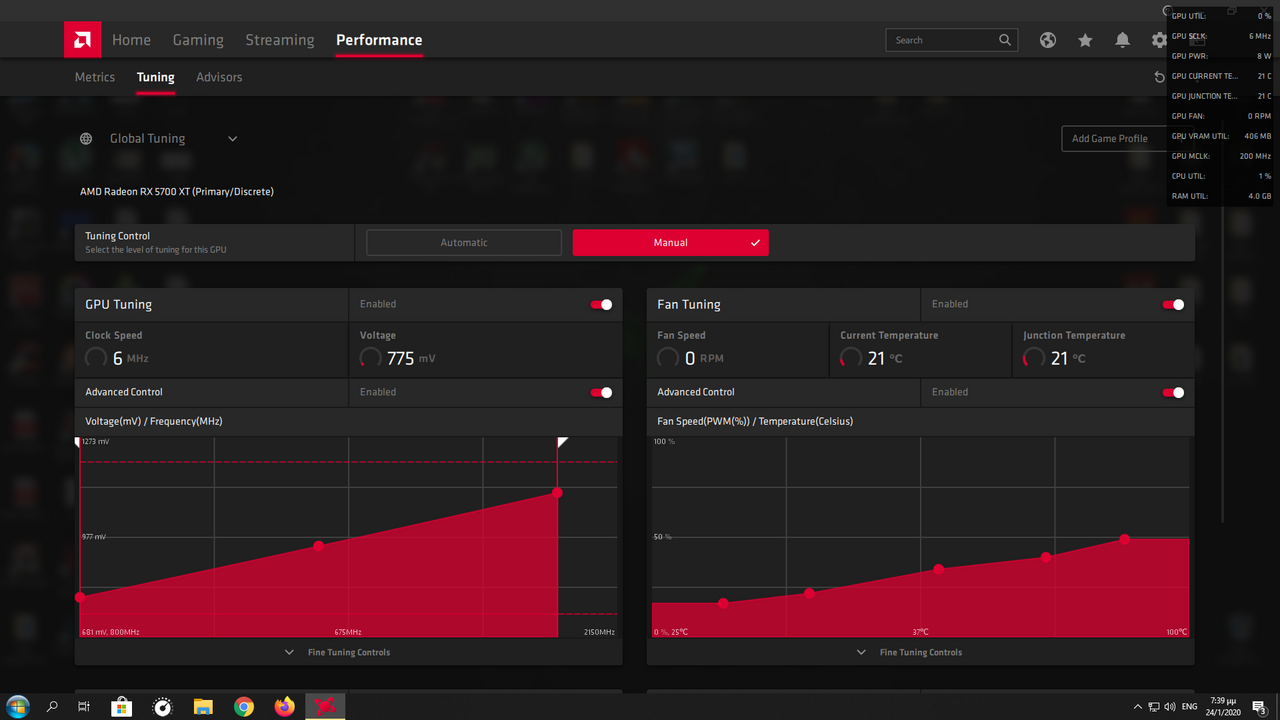1280x720 pixels.
Task: Click the Current Temperature gauge icon
Action: pyautogui.click(x=851, y=358)
